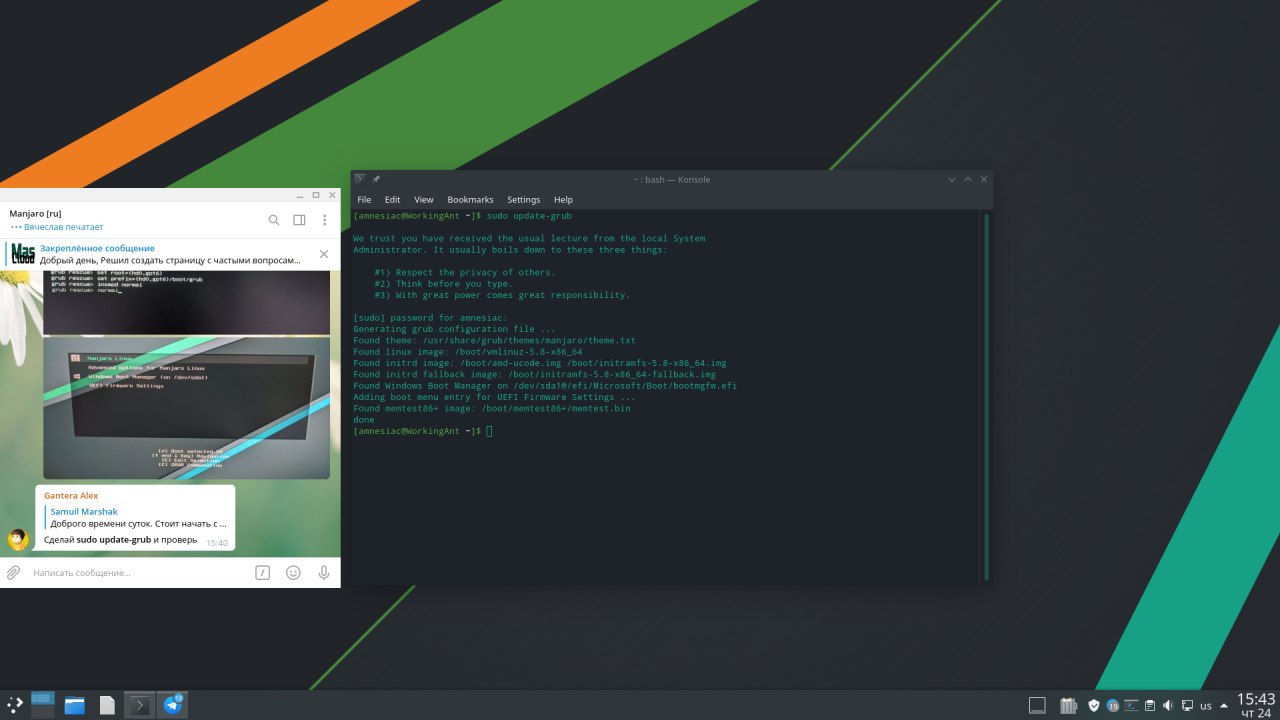Open the terminal tray icon
Image resolution: width=1280 pixels, height=720 pixels.
pos(1132,705)
